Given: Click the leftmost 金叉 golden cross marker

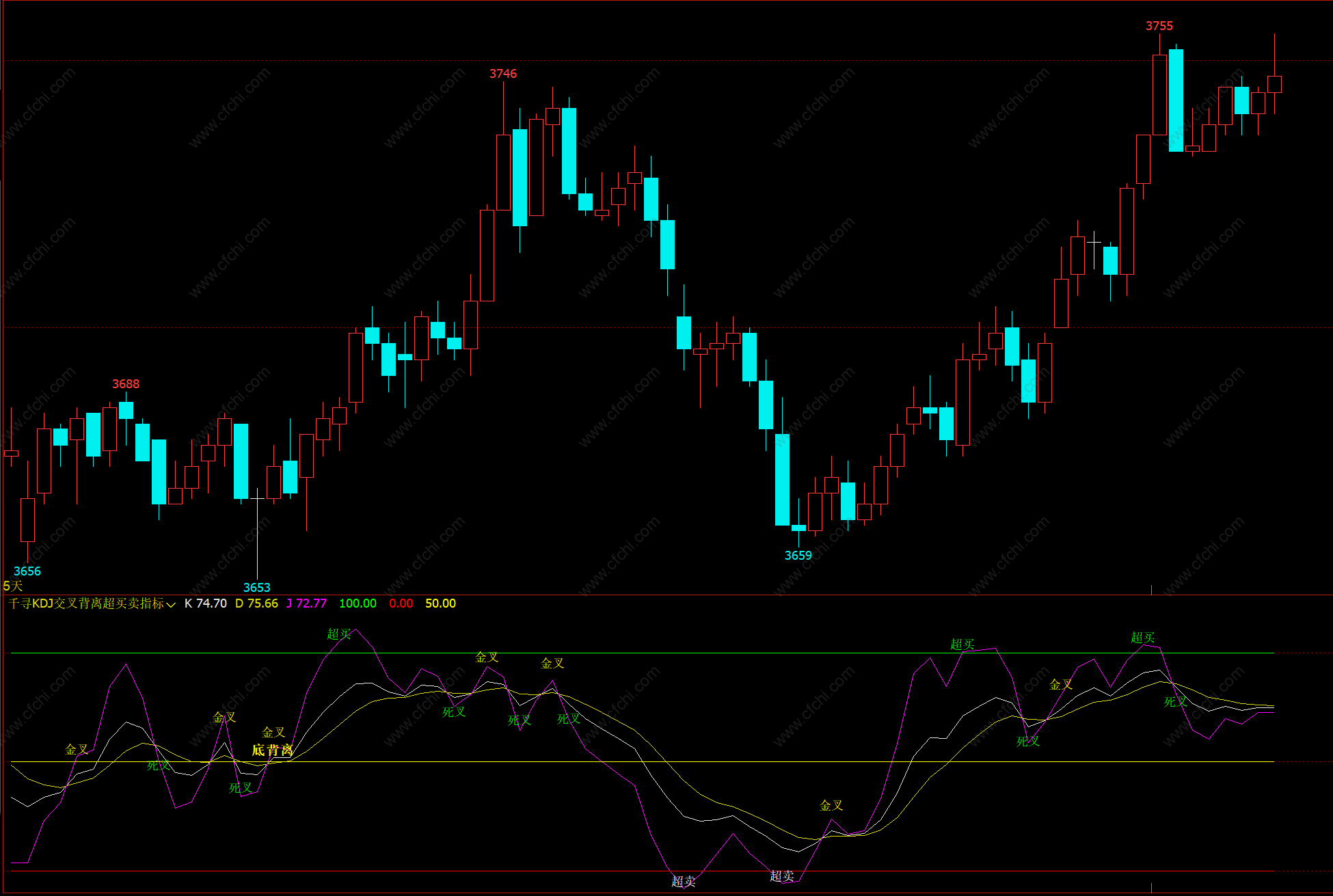Looking at the screenshot, I should click(x=76, y=750).
